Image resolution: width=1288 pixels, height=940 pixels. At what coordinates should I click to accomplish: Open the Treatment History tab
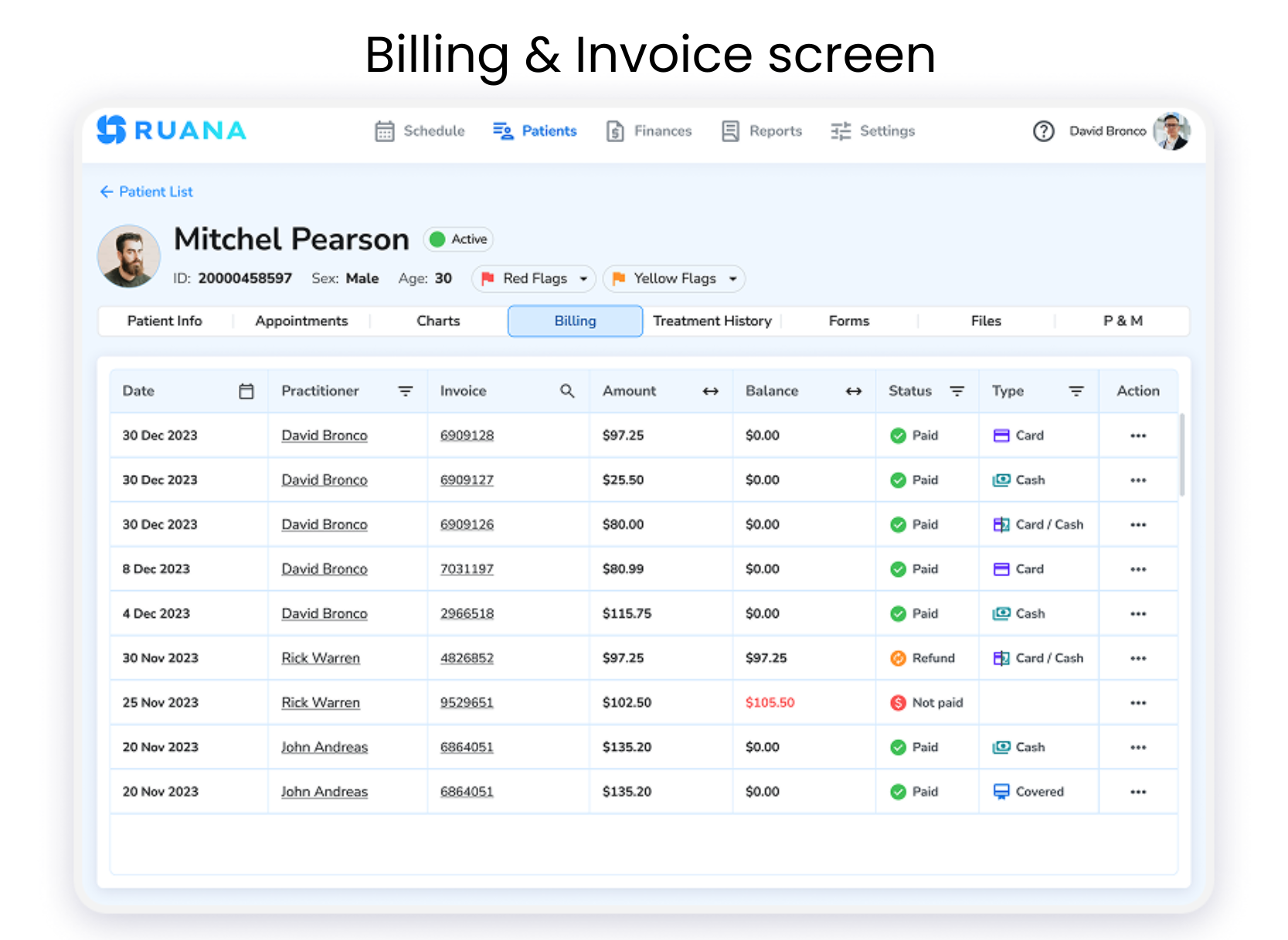tap(712, 321)
